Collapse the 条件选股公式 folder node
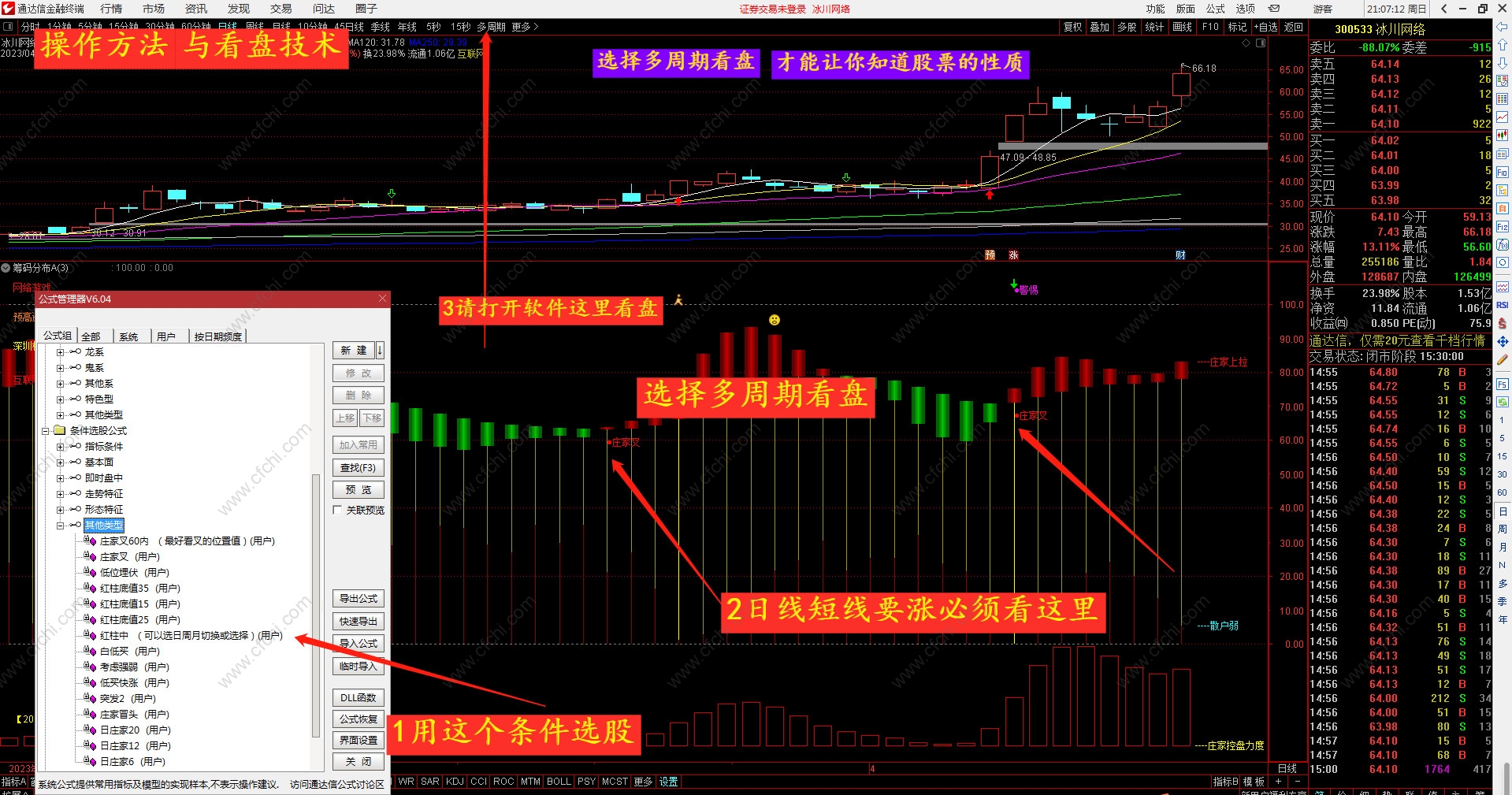 point(46,431)
